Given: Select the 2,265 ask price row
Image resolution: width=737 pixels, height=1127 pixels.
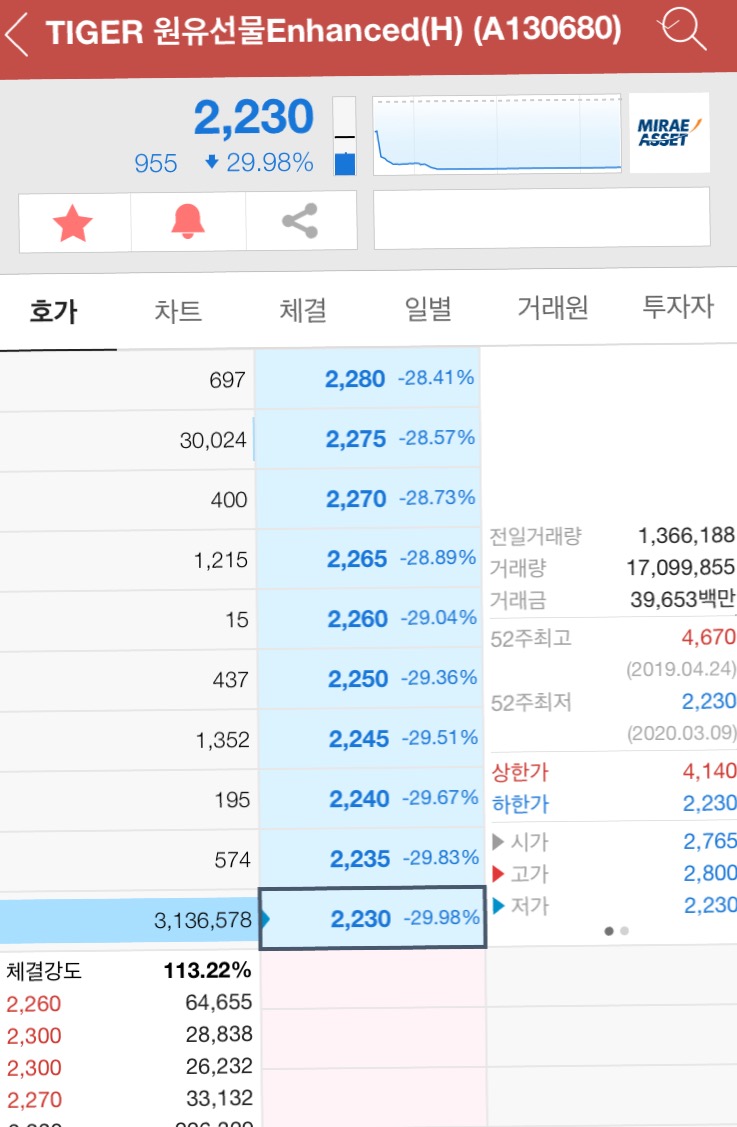Looking at the screenshot, I should [369, 558].
